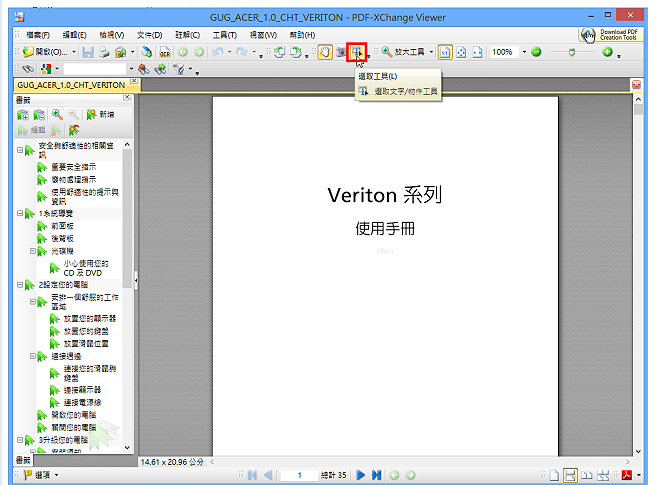This screenshot has width=665, height=485.
Task: Click the search text input field
Action: pos(95,69)
